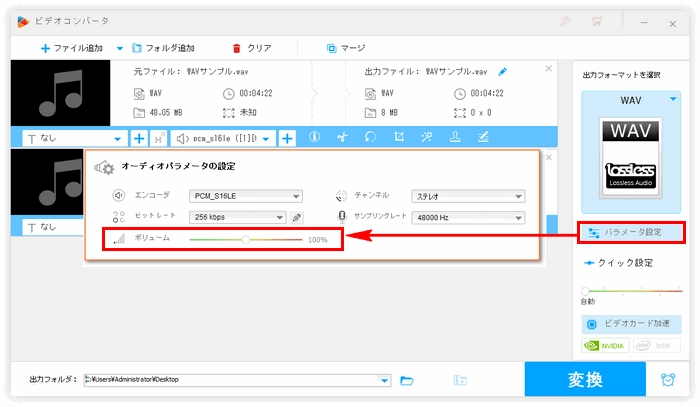This screenshot has height=407, width=700.
Task: Click pencil icon next to bitrate
Action: click(x=297, y=217)
